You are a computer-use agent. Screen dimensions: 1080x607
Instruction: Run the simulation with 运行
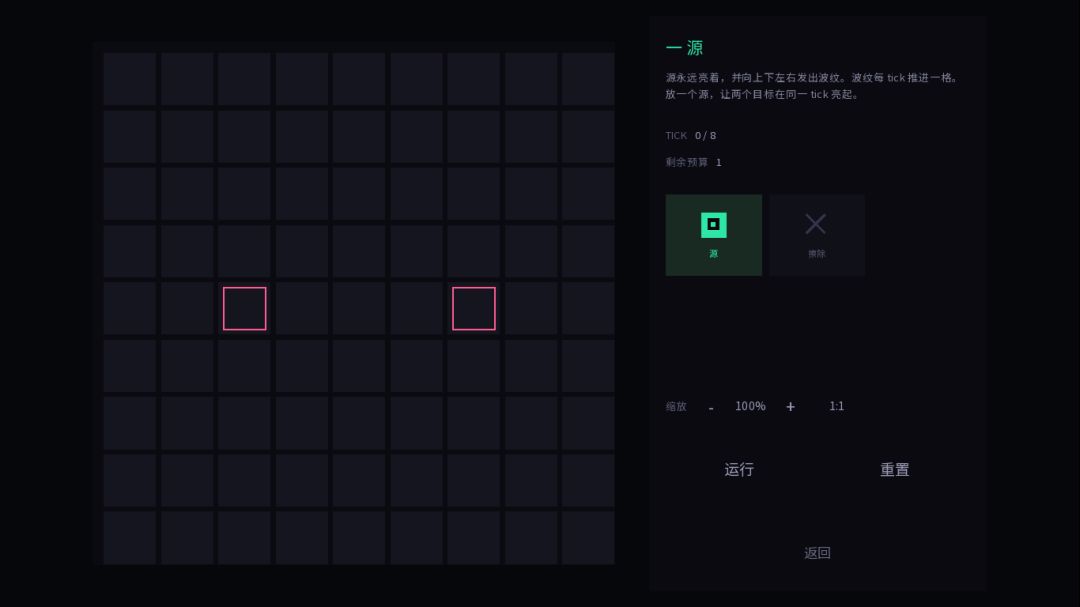[739, 470]
